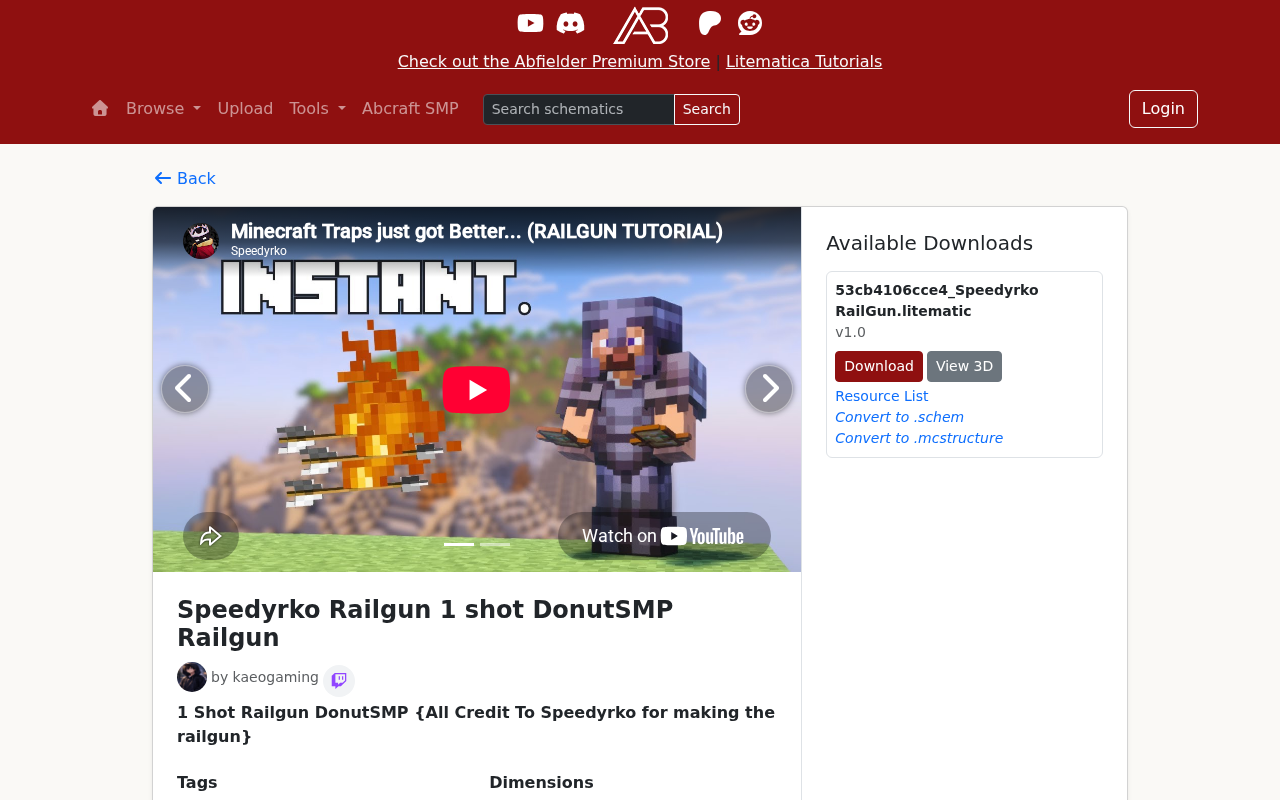Image resolution: width=1280 pixels, height=800 pixels.
Task: Open the YouTube channel icon
Action: tap(530, 23)
